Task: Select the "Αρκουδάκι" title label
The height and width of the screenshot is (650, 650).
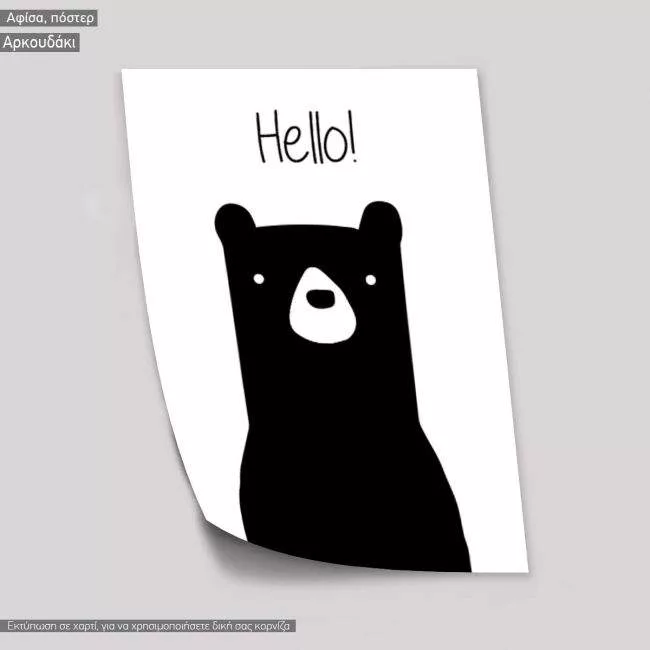Action: pos(39,43)
